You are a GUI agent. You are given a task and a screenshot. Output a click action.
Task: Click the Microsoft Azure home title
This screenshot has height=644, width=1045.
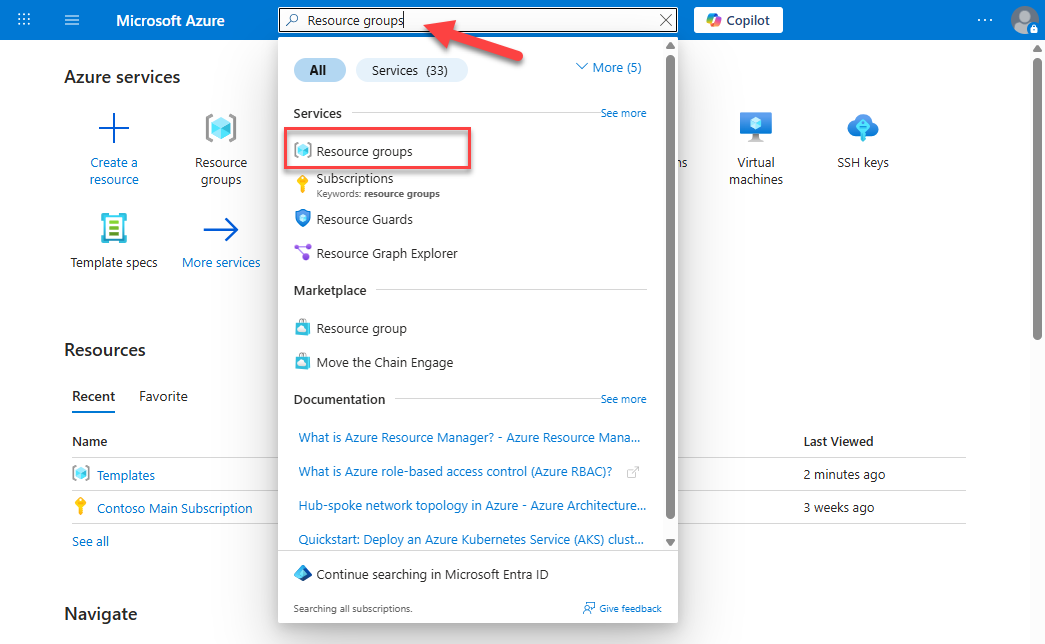coord(171,21)
